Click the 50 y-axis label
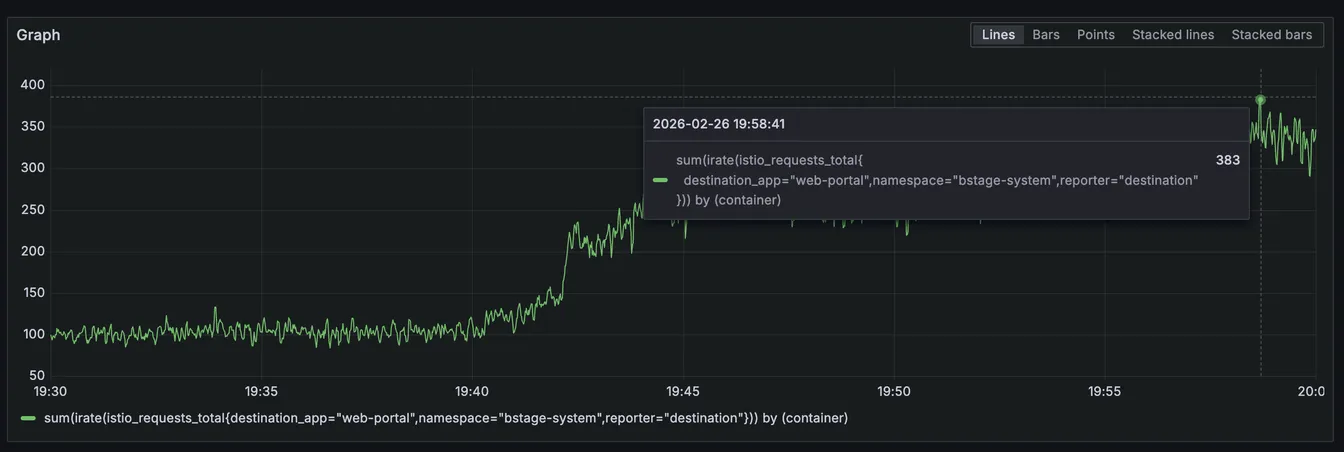 (36, 375)
